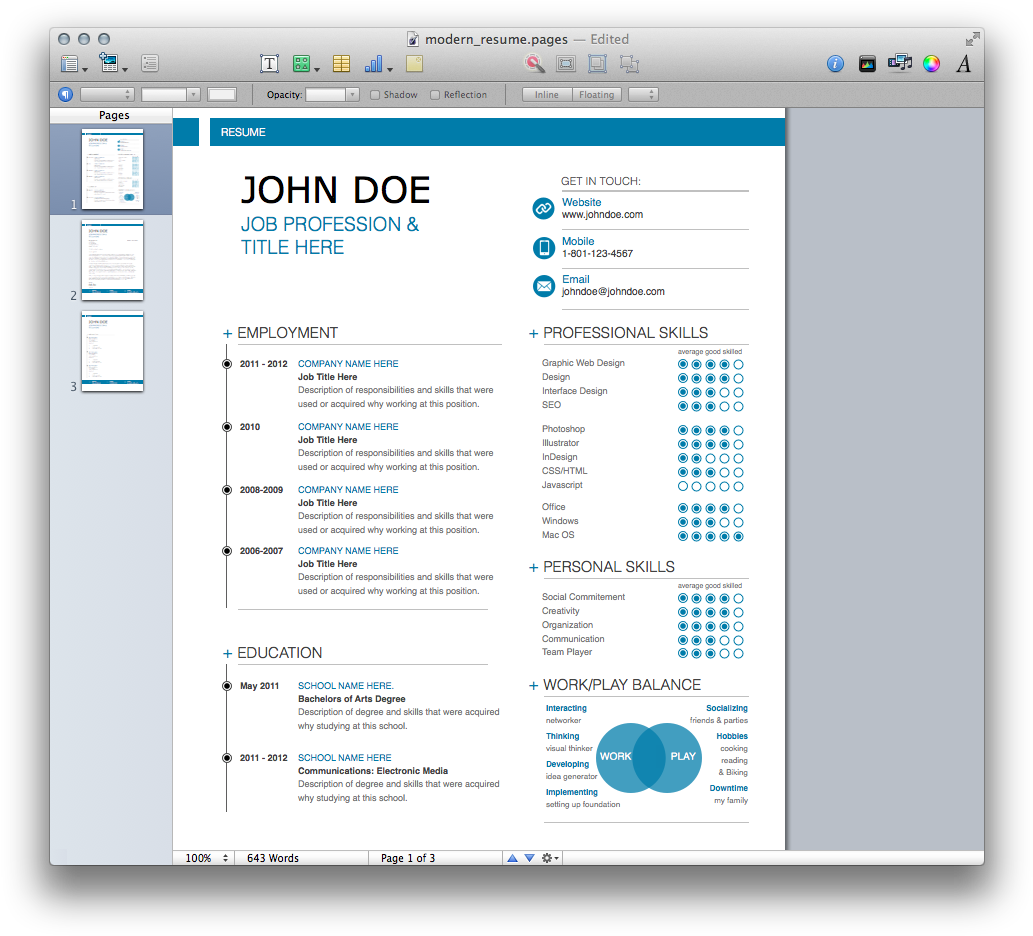
Task: Open the Fonts panel
Action: (x=964, y=64)
